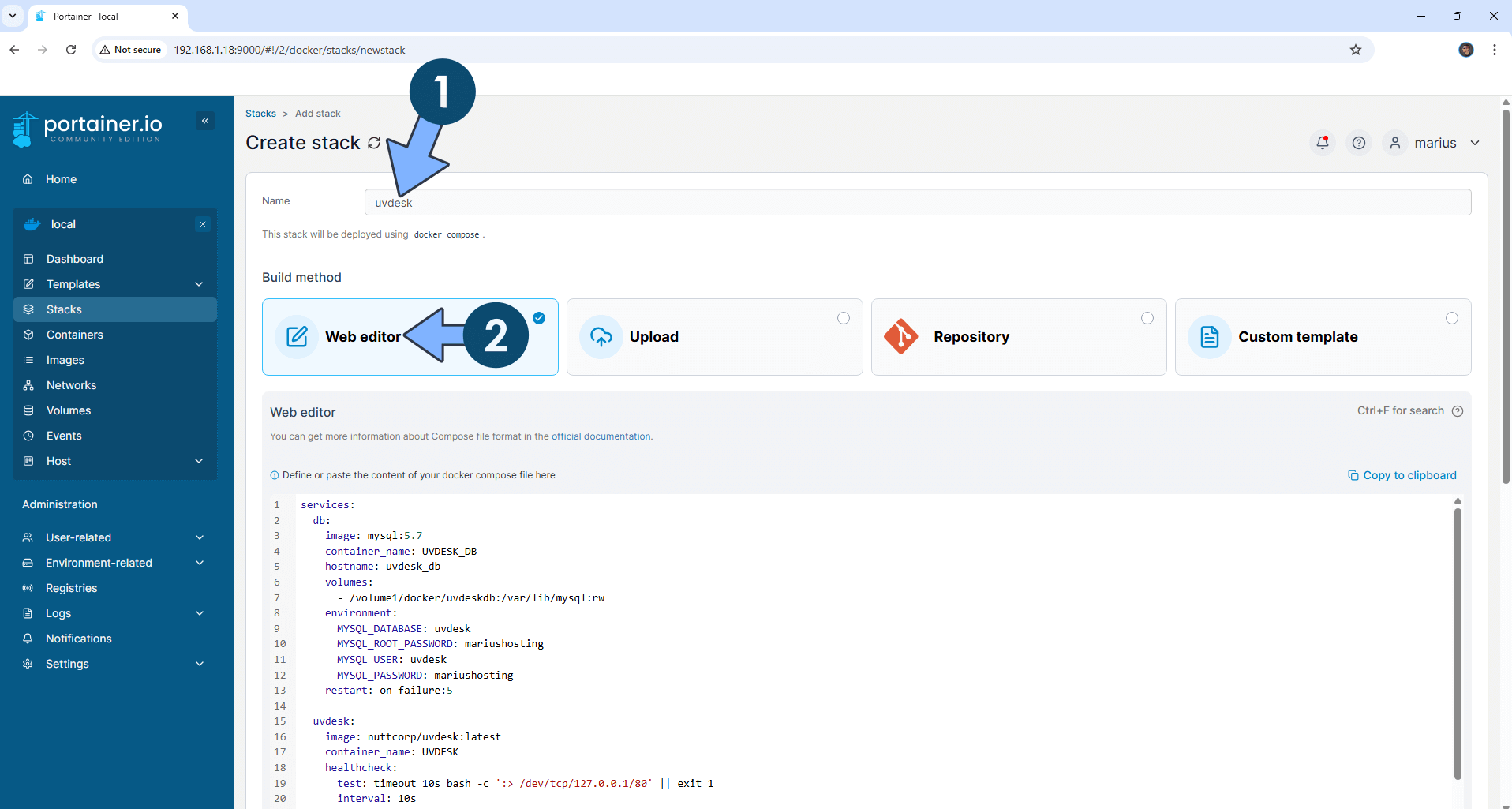
Task: Collapse the sidebar with double-chevron button
Action: pos(205,121)
